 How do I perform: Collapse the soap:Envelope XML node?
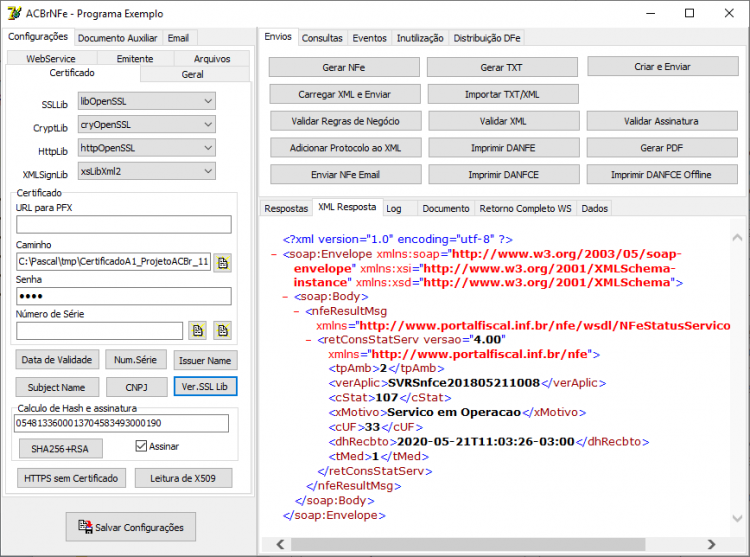coord(274,254)
